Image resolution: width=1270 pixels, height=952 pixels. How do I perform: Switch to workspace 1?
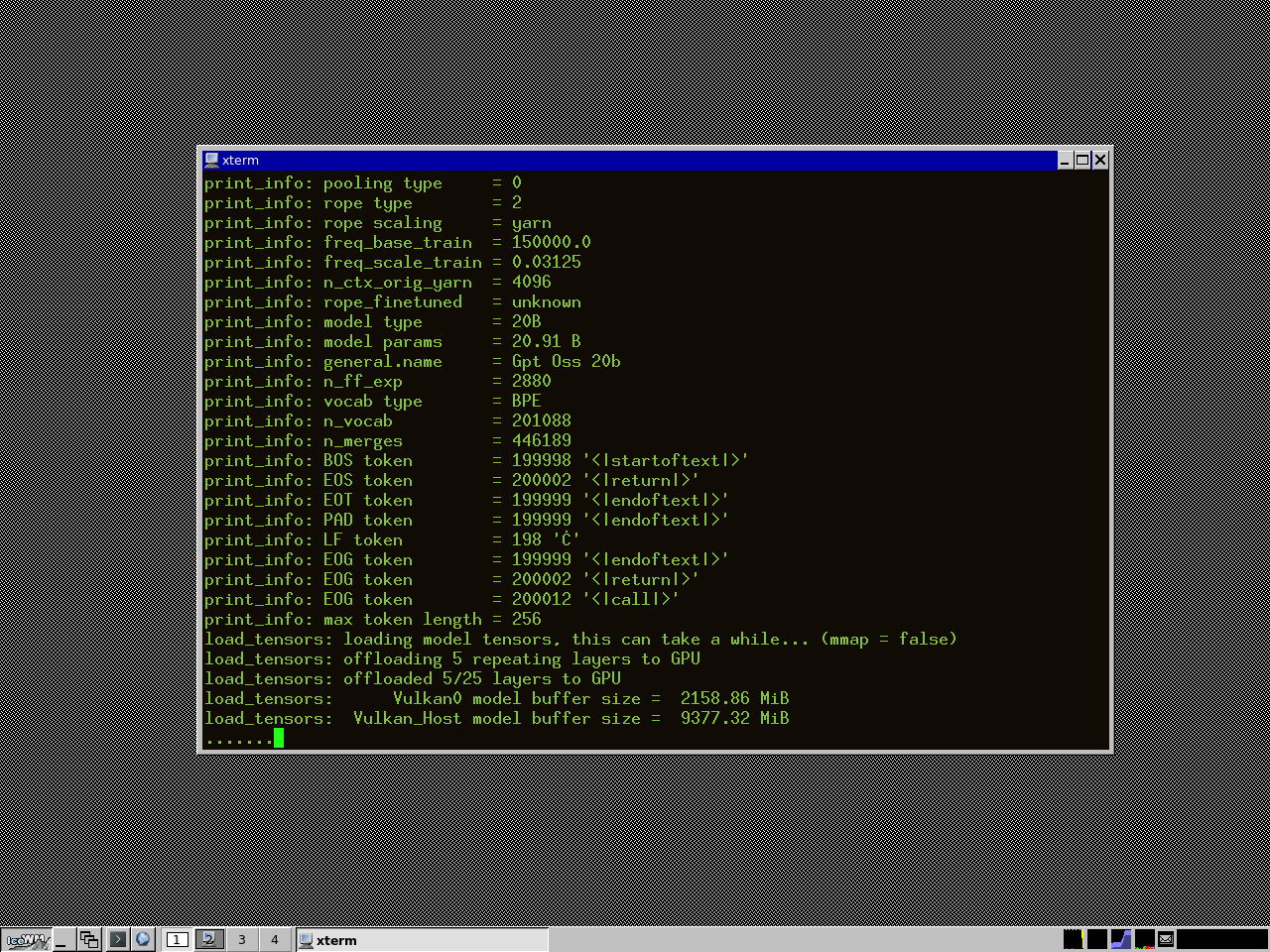[177, 939]
